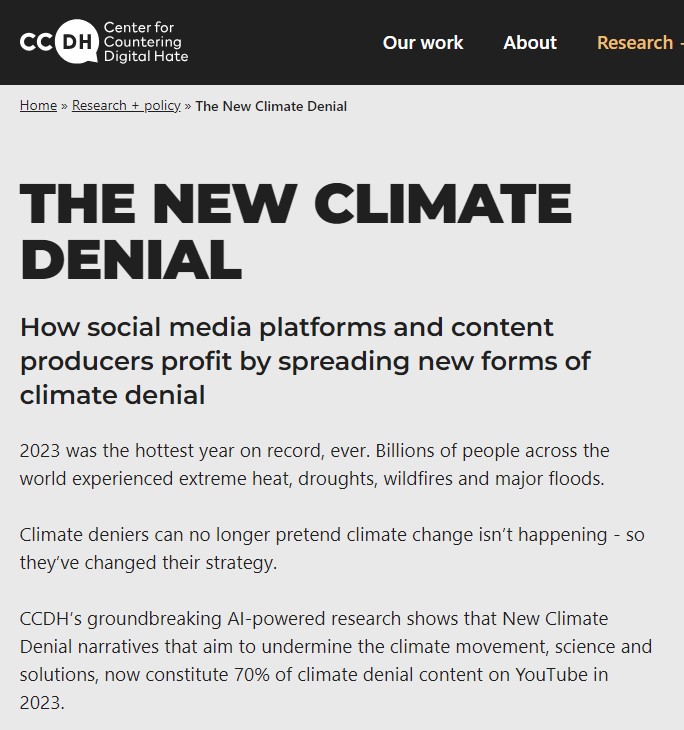Click the CC letters in the logo
Image resolution: width=684 pixels, height=730 pixels.
pyautogui.click(x=36, y=42)
